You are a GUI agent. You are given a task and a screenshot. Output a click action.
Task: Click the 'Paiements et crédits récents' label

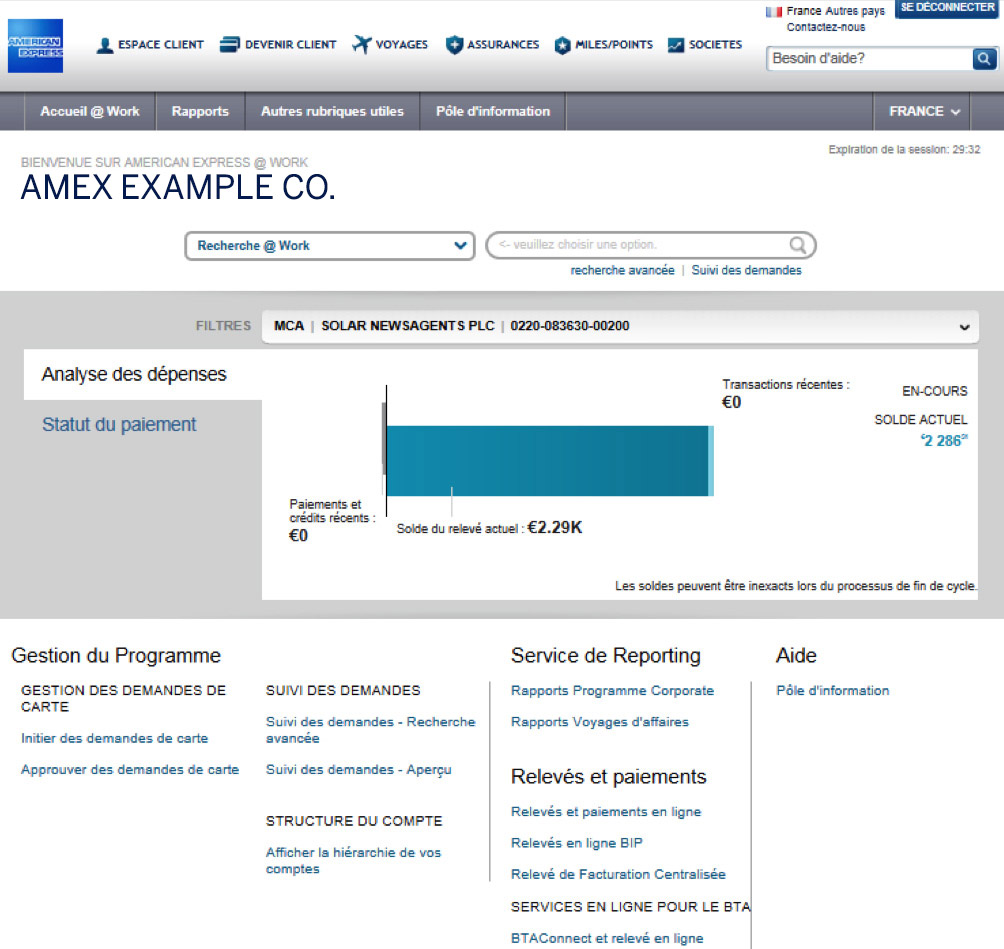pos(332,511)
